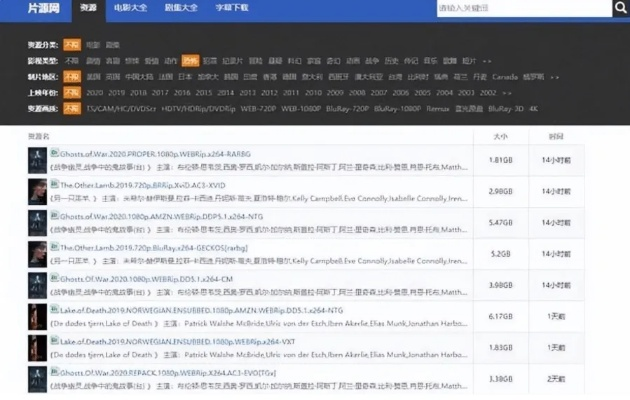630x400 pixels.
Task: Click poster thumbnail for Ghosts.of.War PROPER RARBG
Action: (37, 160)
